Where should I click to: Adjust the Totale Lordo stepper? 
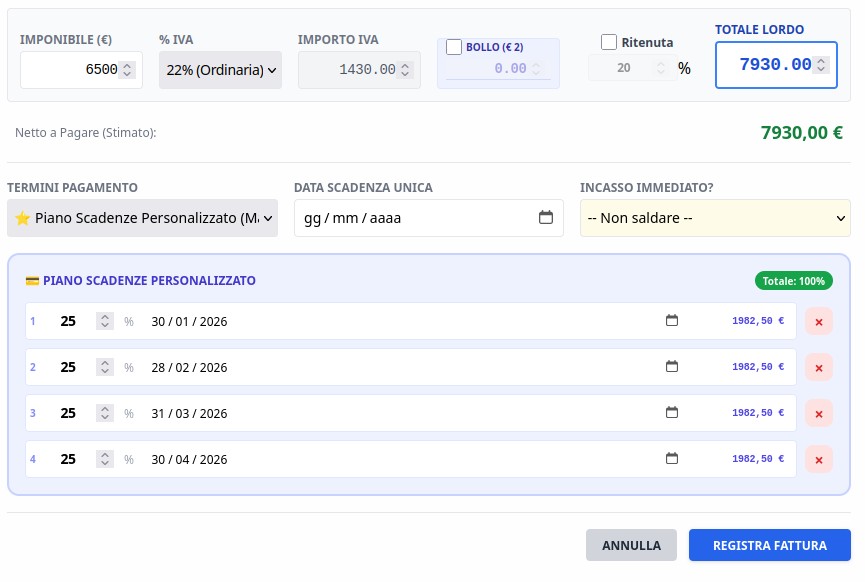click(821, 65)
